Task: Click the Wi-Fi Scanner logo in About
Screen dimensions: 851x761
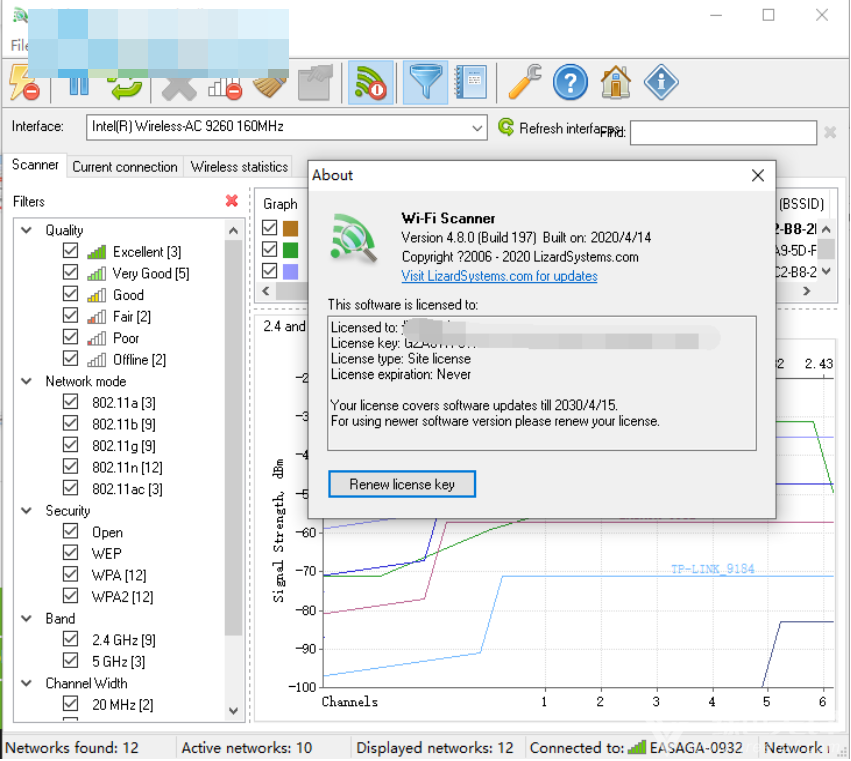Action: click(x=353, y=238)
